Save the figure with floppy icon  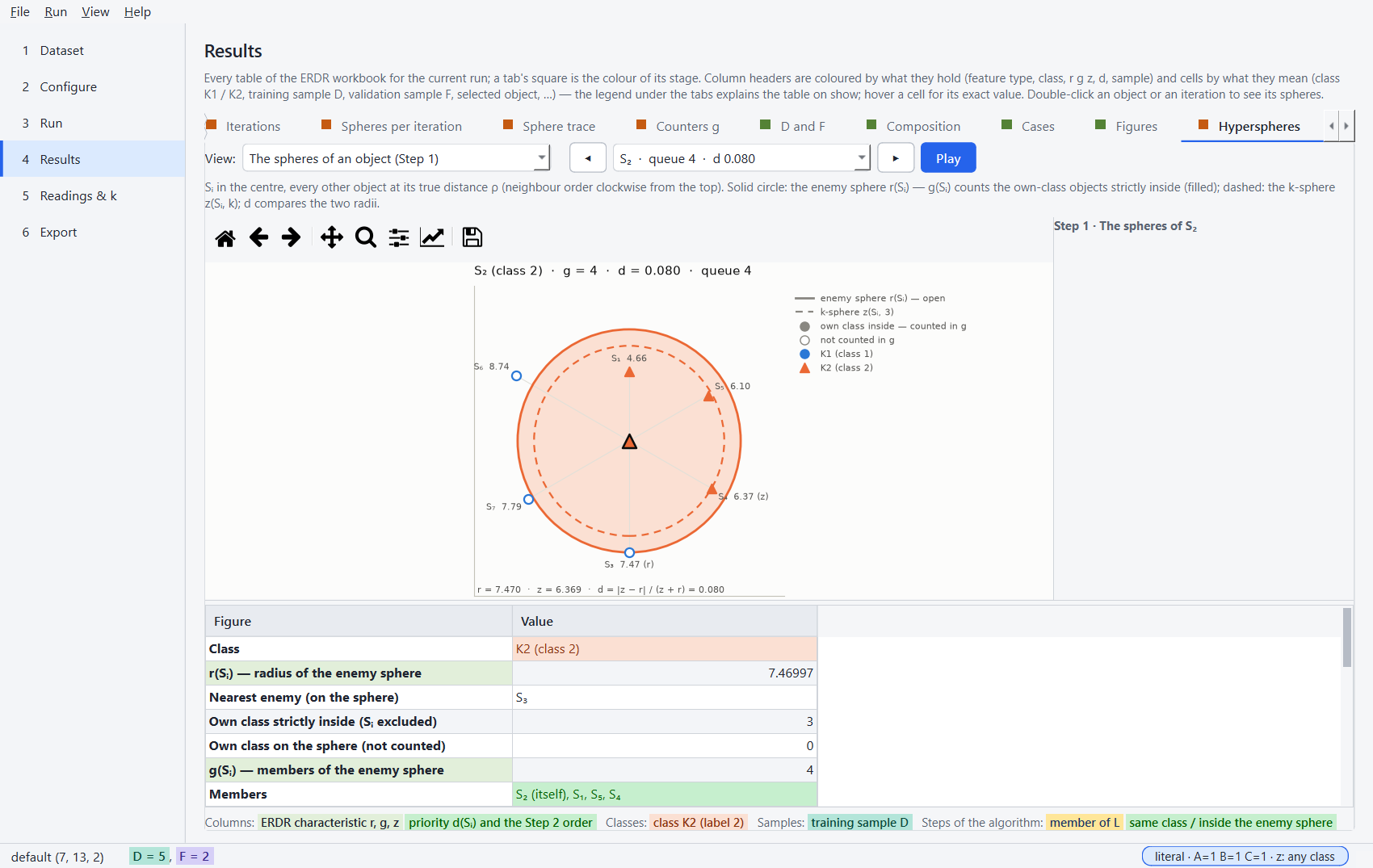pyautogui.click(x=472, y=237)
